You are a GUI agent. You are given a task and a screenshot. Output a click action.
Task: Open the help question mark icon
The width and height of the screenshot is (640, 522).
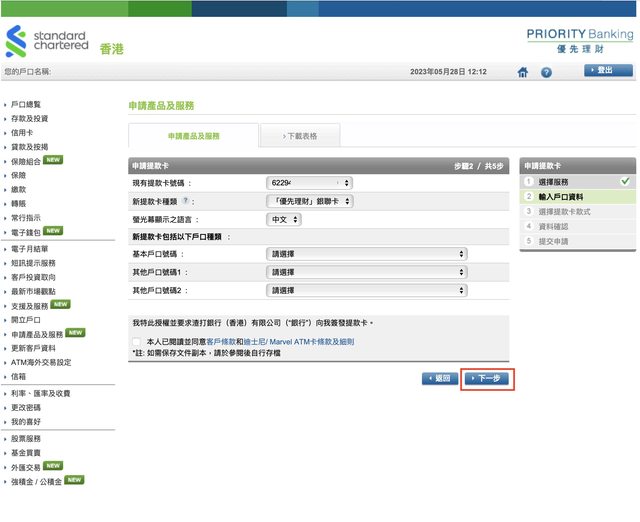(547, 72)
